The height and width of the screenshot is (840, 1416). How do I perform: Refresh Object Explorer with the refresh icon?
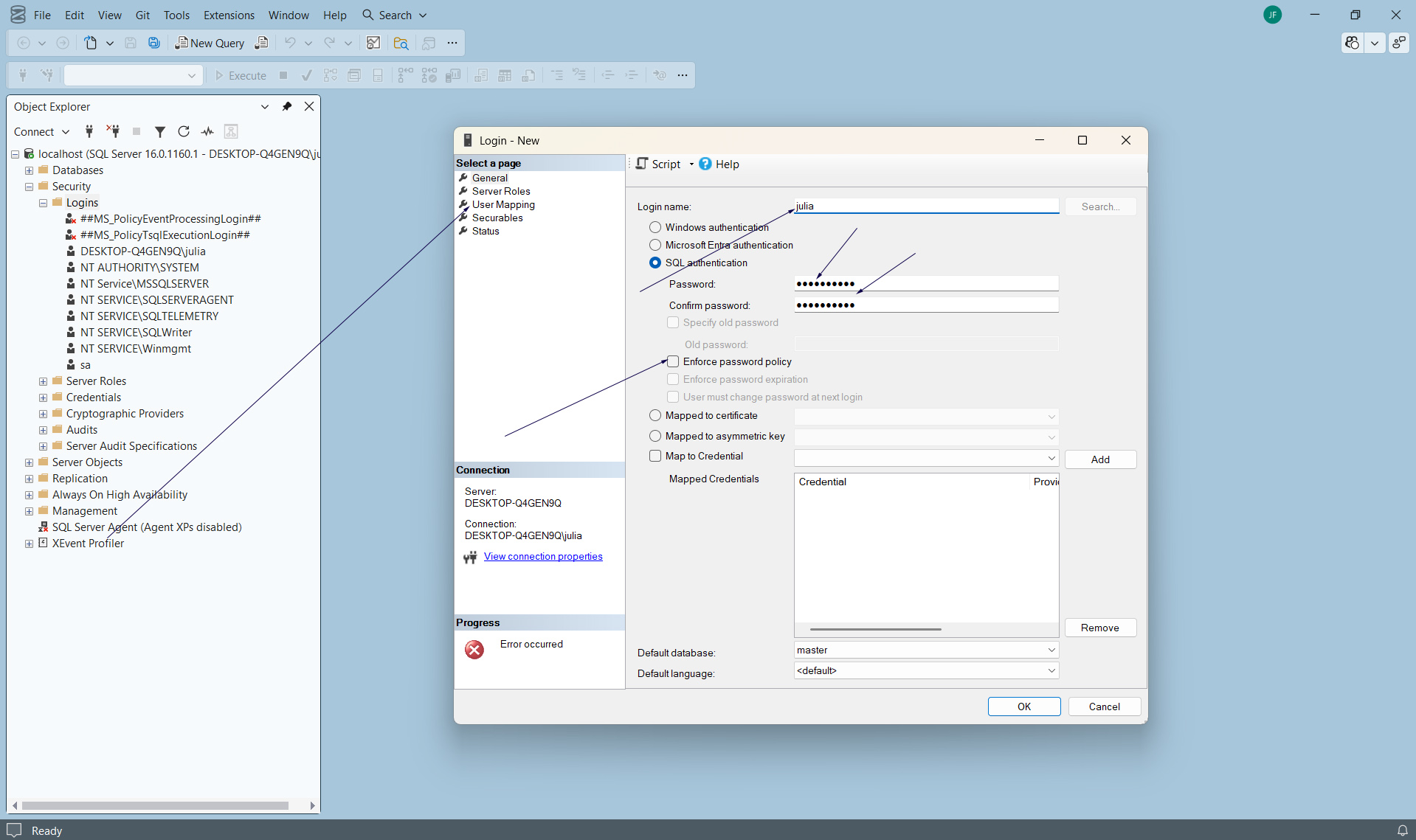(x=184, y=132)
